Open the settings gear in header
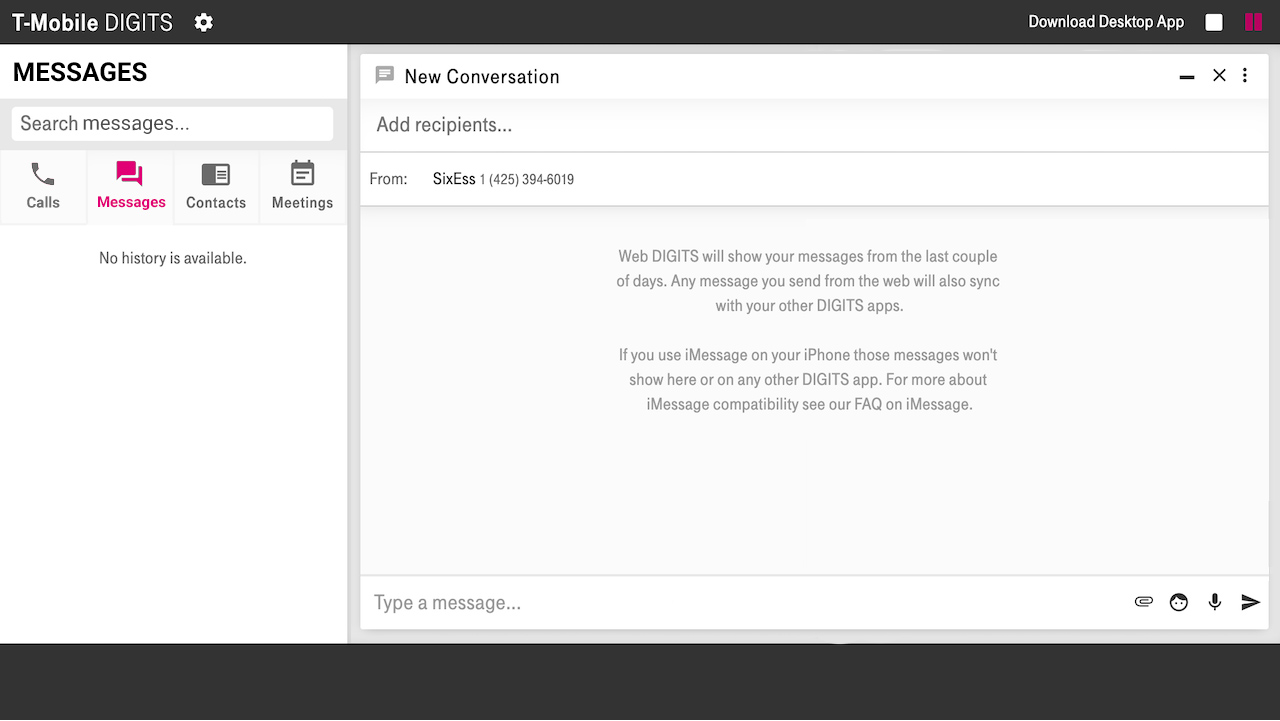The height and width of the screenshot is (721, 1280). (204, 22)
